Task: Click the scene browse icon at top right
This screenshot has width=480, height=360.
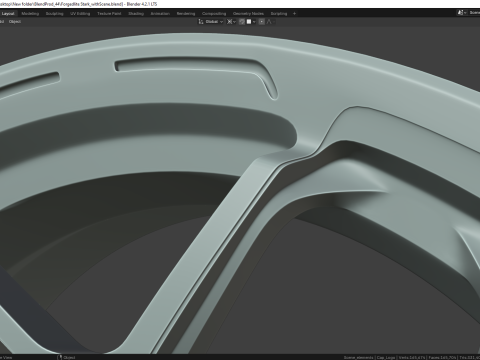Action: point(461,13)
